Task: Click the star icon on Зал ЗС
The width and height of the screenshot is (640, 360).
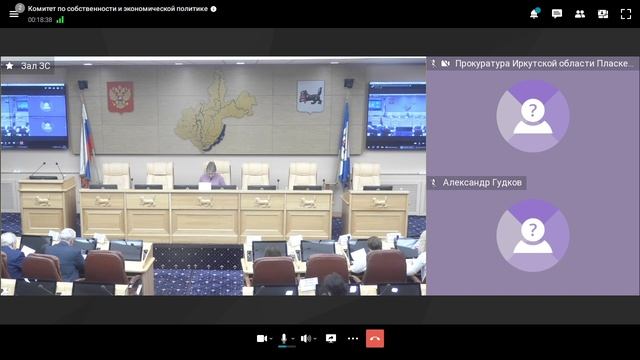Action: [9, 66]
